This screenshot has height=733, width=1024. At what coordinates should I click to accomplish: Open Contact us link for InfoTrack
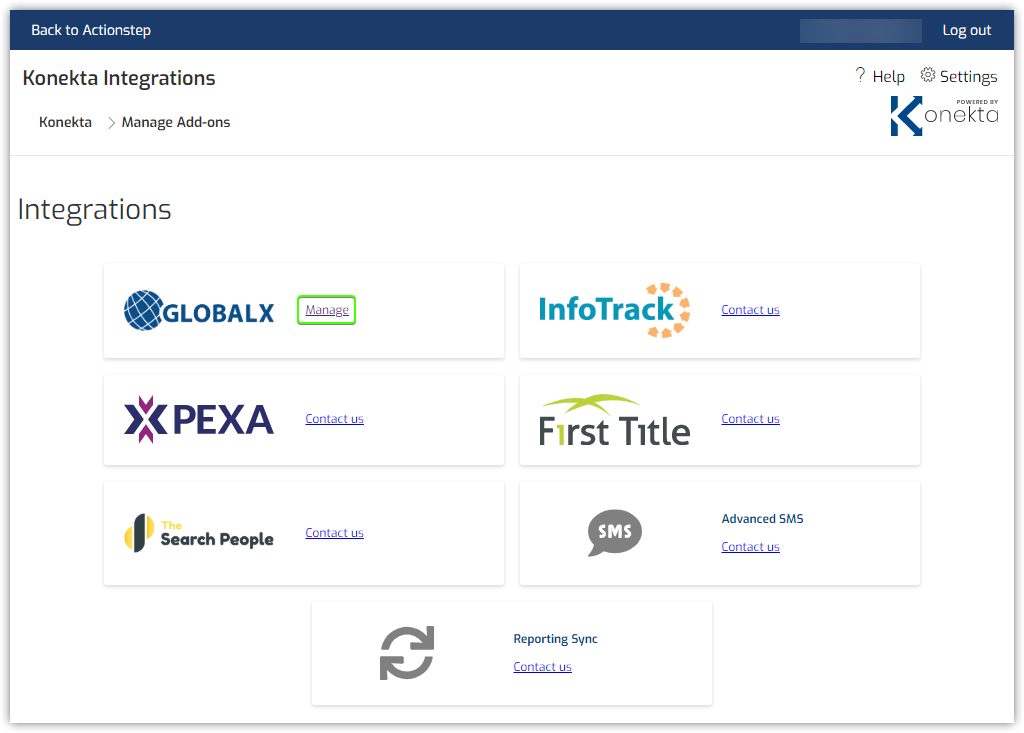[x=750, y=310]
